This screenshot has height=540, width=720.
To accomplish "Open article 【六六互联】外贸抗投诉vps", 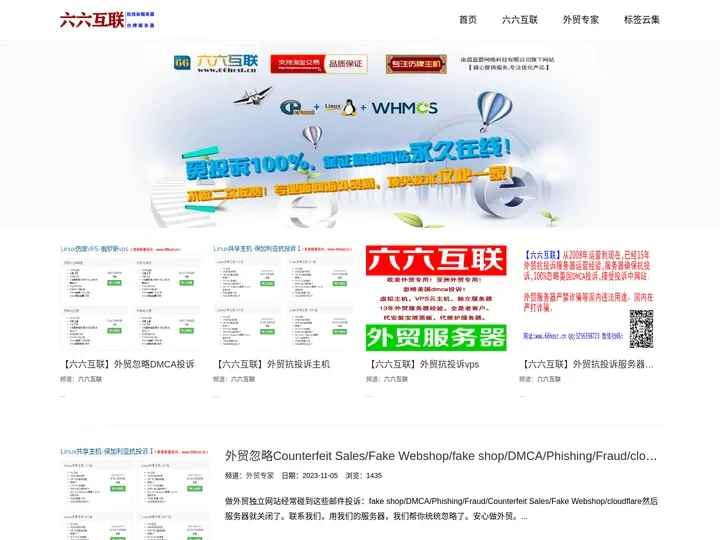I will (422, 364).
